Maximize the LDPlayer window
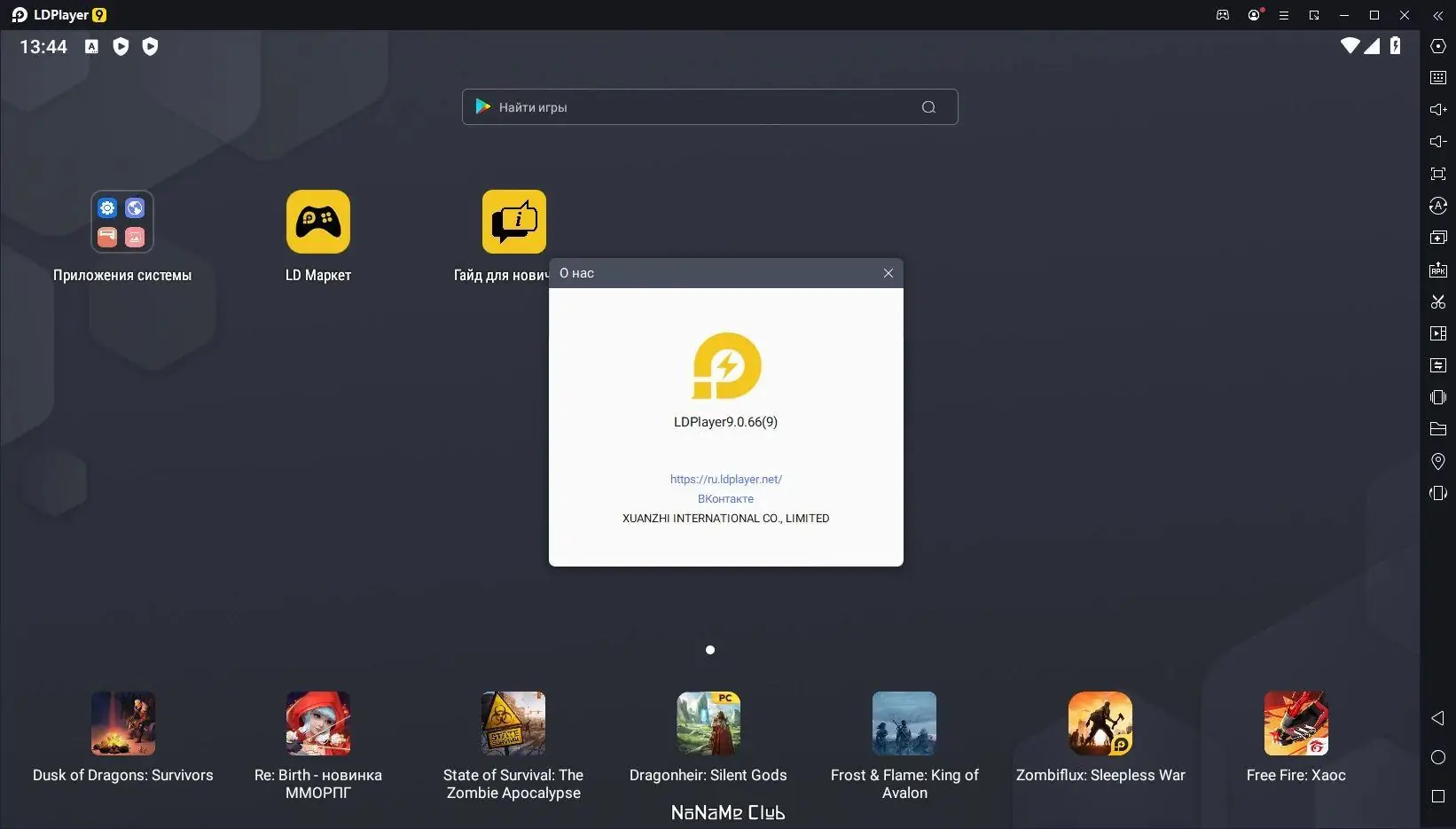The image size is (1456, 829). coord(1374,15)
